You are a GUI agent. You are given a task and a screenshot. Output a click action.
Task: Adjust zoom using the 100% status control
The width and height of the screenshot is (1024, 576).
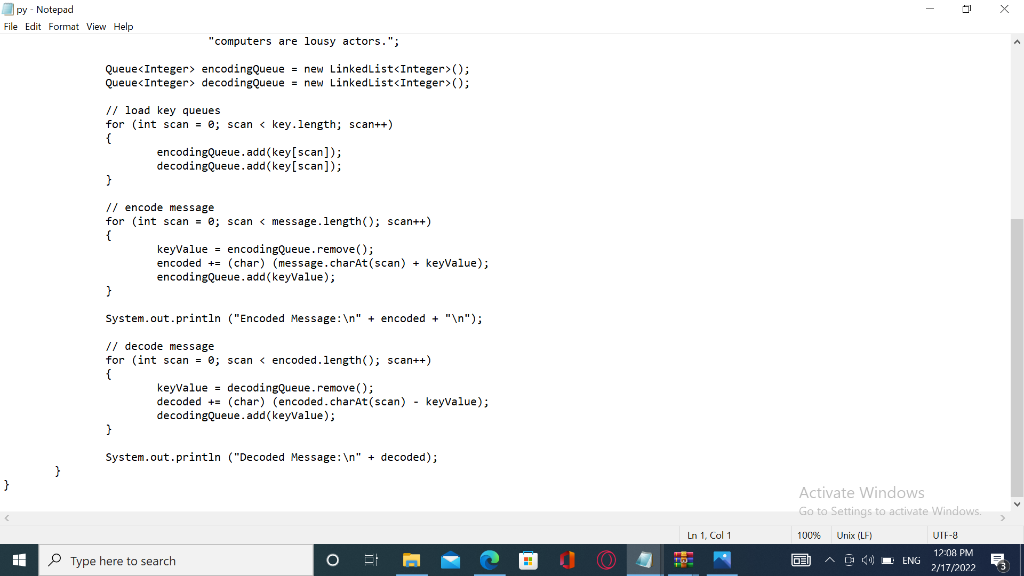click(809, 534)
